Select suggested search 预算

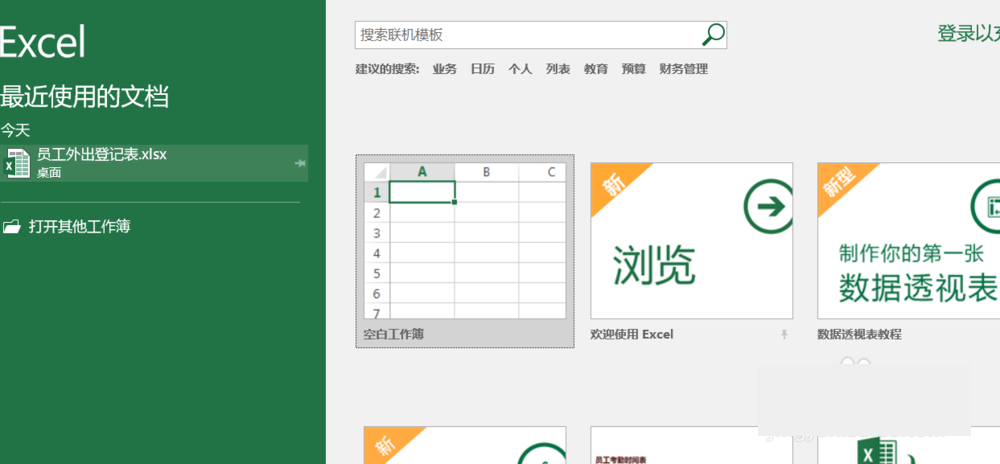pyautogui.click(x=634, y=69)
